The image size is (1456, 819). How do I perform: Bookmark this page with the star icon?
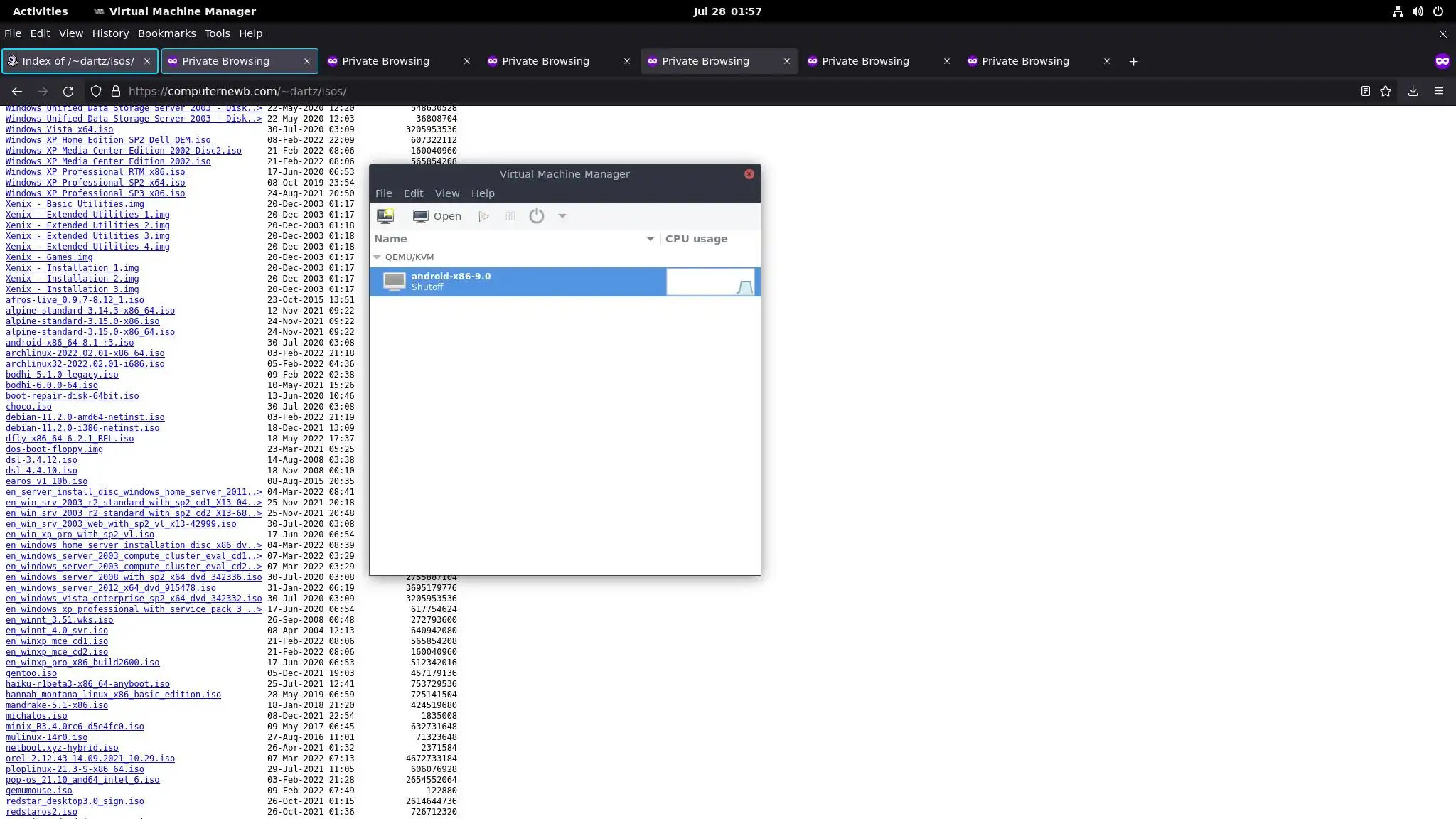1385,91
